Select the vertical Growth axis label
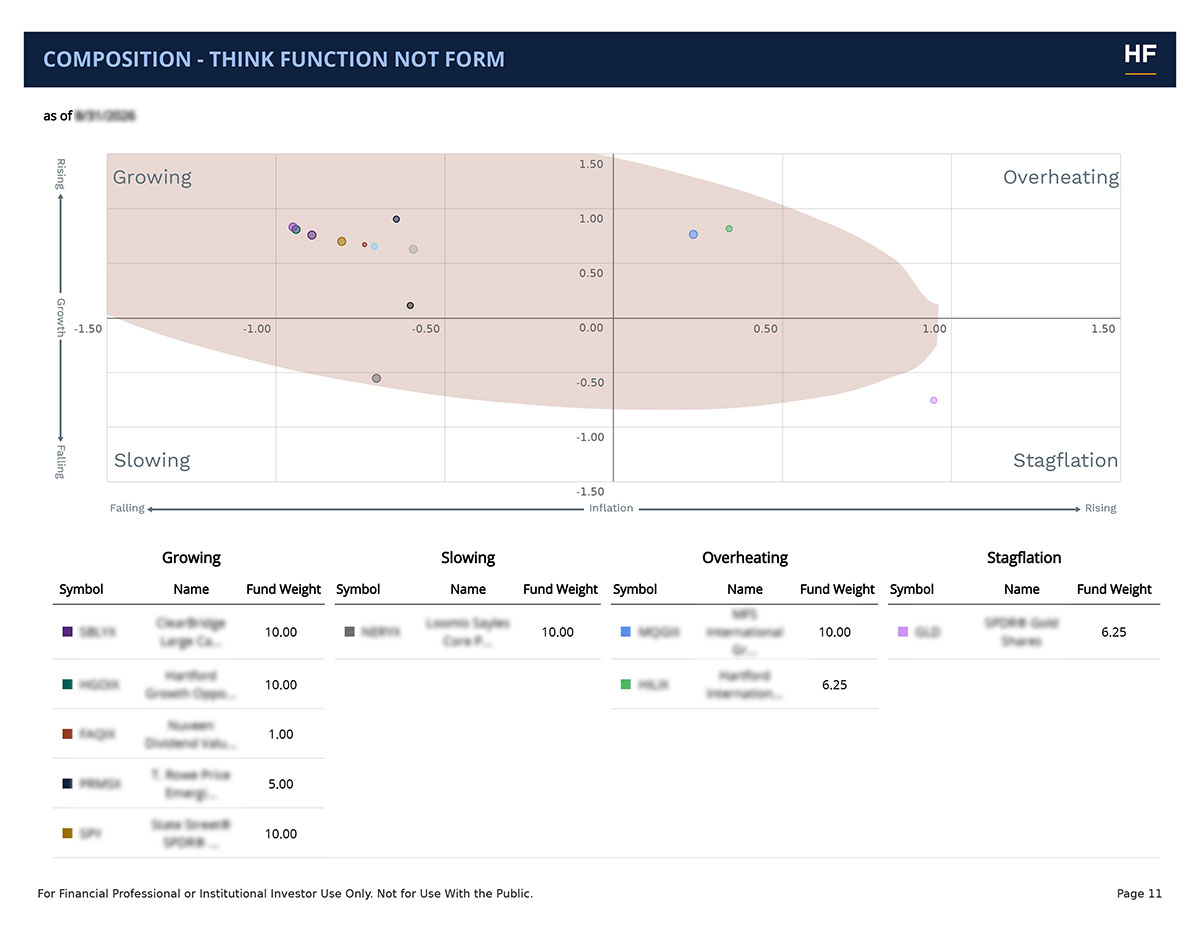The height and width of the screenshot is (927, 1200). (x=60, y=318)
